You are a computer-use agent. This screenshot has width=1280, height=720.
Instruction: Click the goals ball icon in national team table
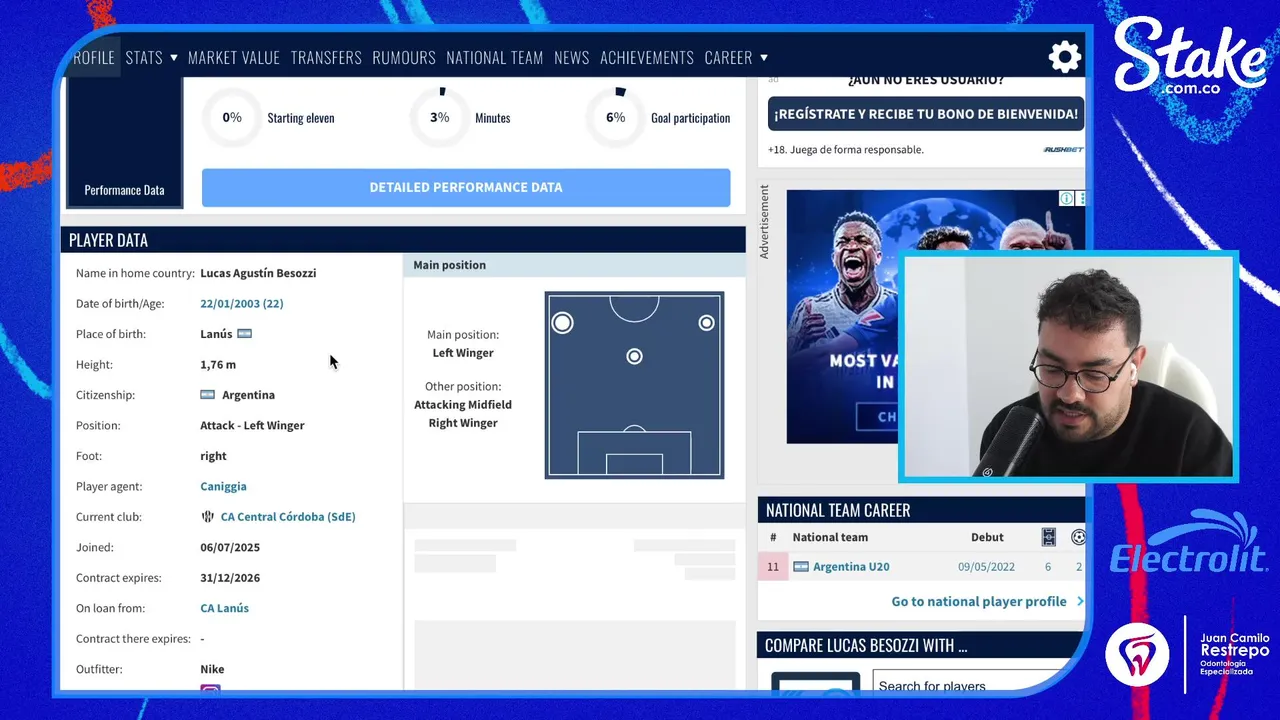(x=1078, y=537)
